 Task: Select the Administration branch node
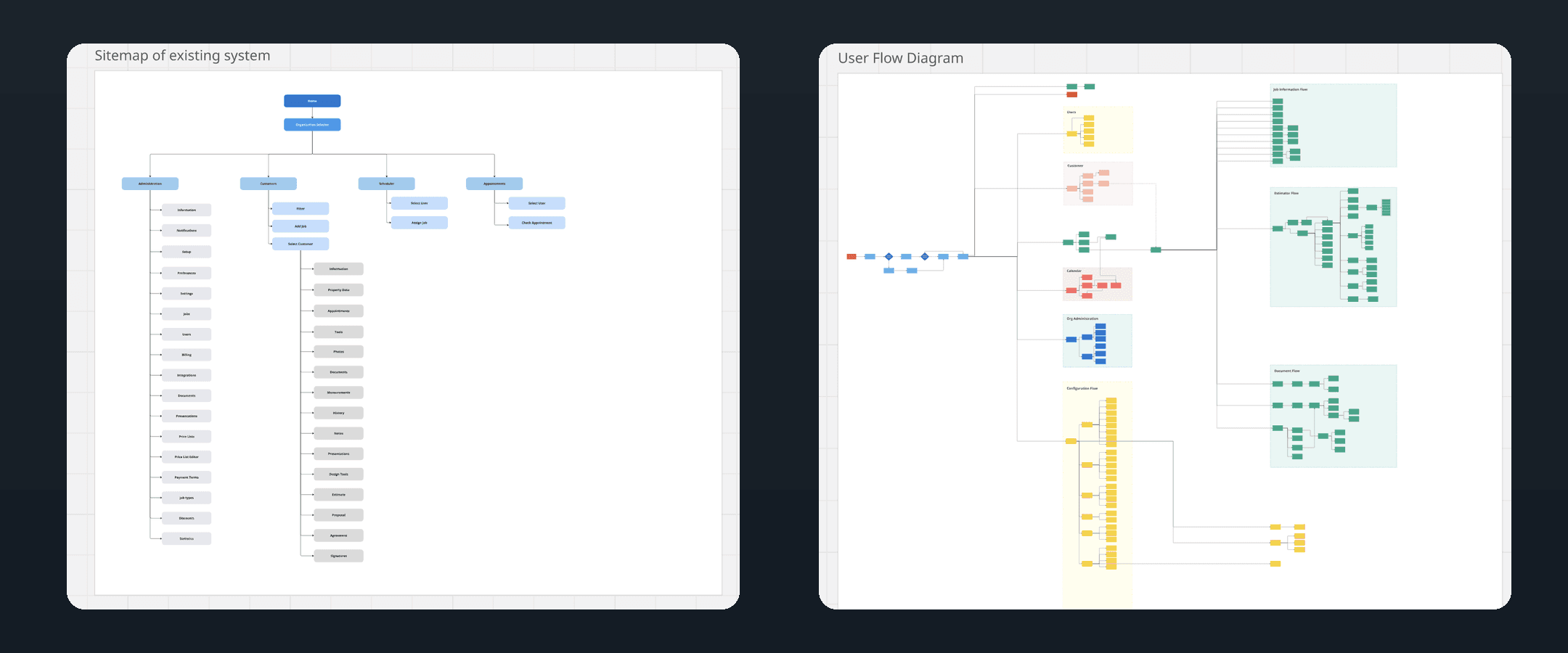(x=150, y=184)
